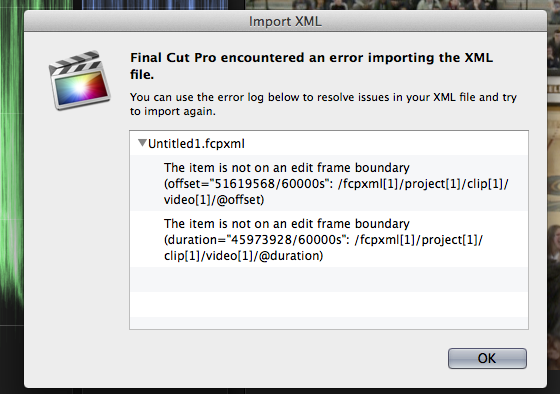Dismiss the dialog with the OK button

click(x=487, y=358)
